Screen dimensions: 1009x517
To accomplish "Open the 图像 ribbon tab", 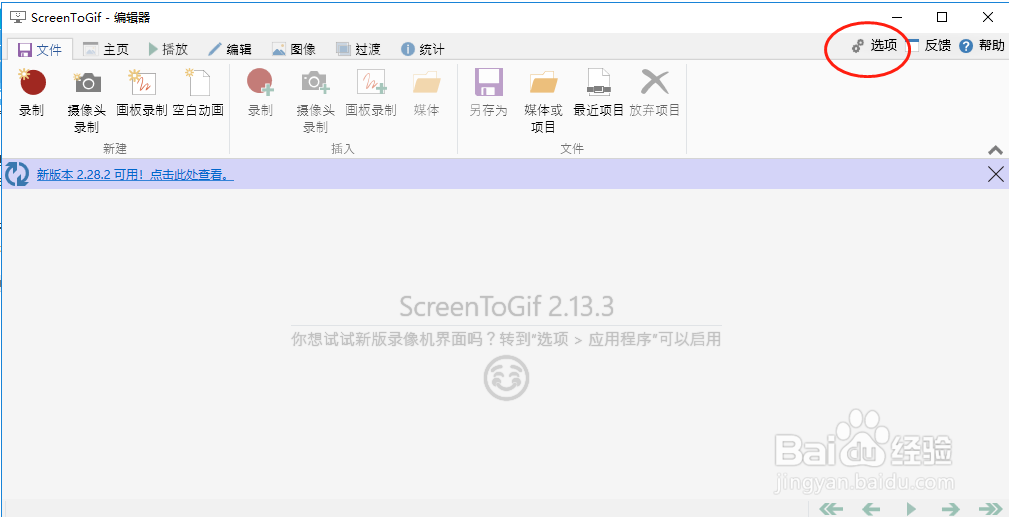I will (293, 49).
